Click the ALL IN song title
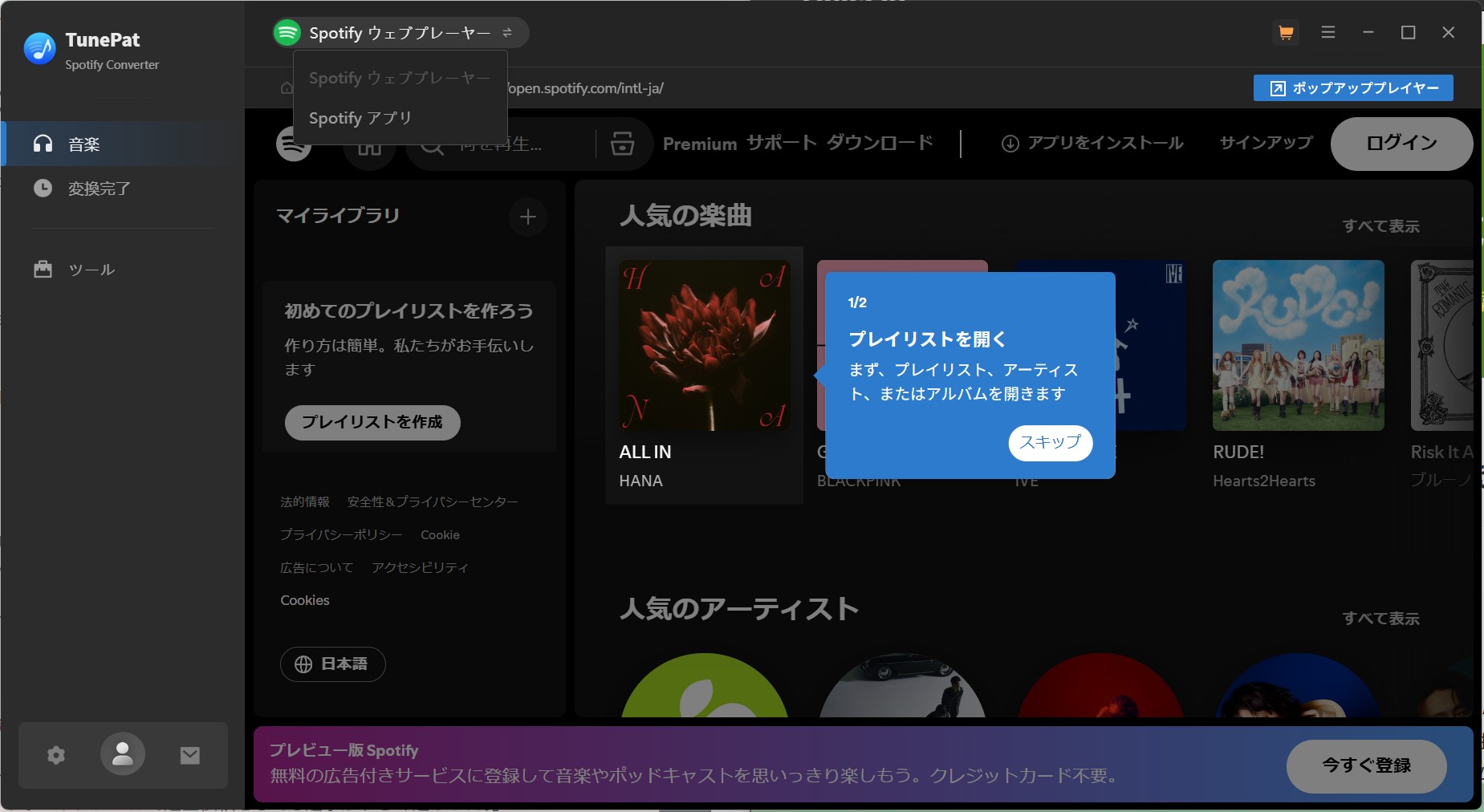Viewport: 1484px width, 812px height. coord(645,452)
